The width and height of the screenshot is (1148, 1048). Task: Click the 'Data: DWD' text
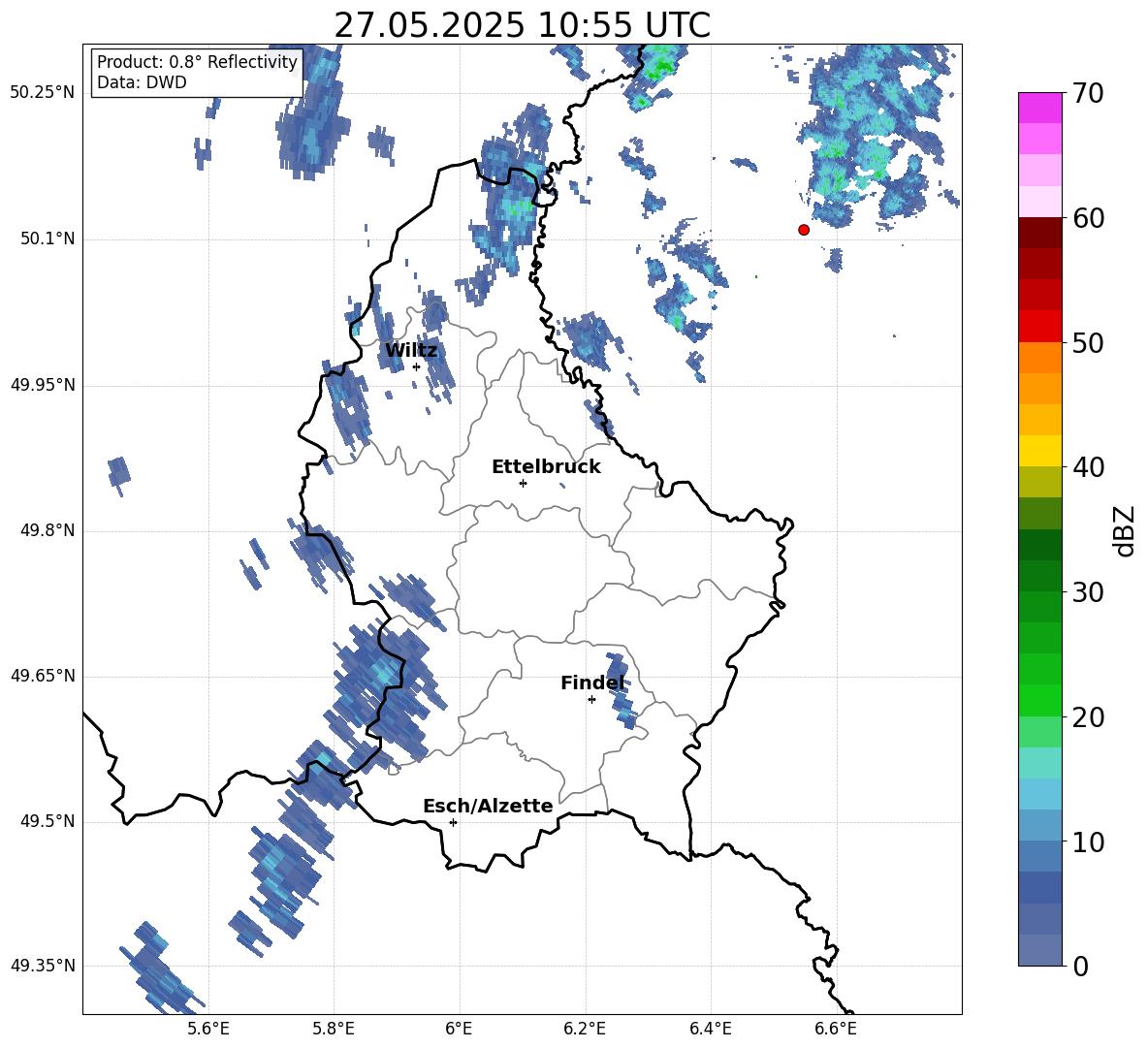(142, 82)
